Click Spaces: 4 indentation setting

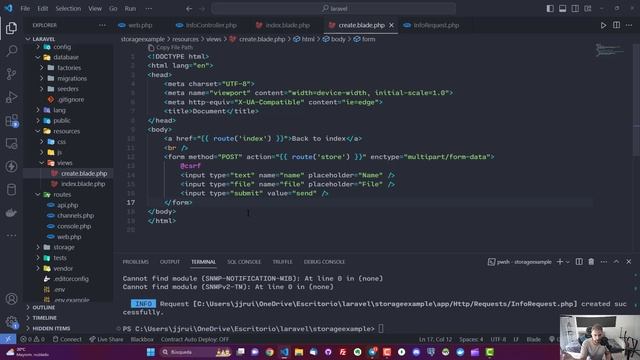(x=471, y=339)
